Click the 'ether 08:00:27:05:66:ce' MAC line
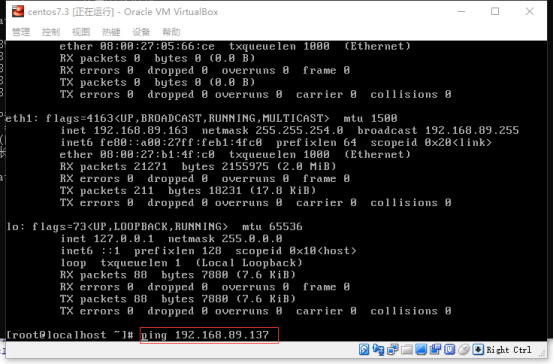The image size is (554, 364). (137, 46)
